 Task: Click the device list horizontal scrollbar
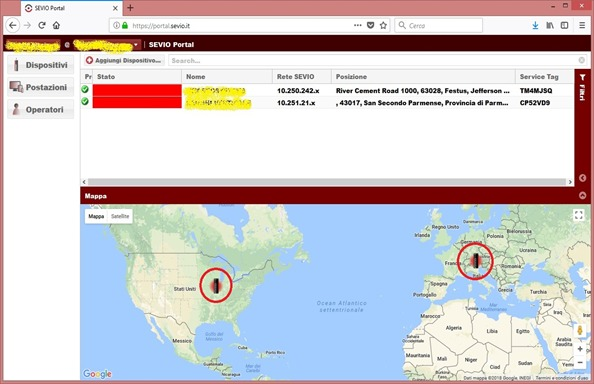point(327,182)
